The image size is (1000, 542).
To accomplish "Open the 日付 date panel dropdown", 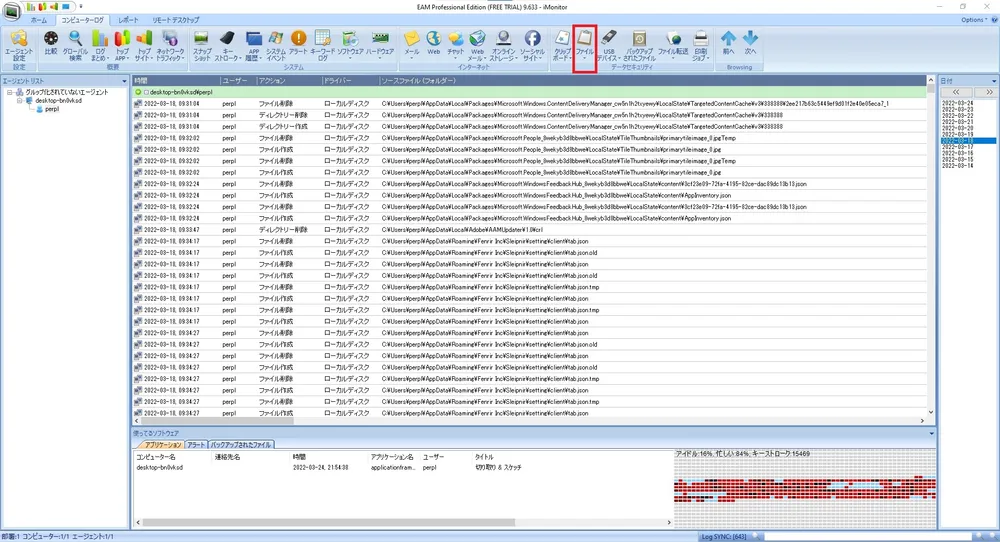I will pyautogui.click(x=994, y=81).
